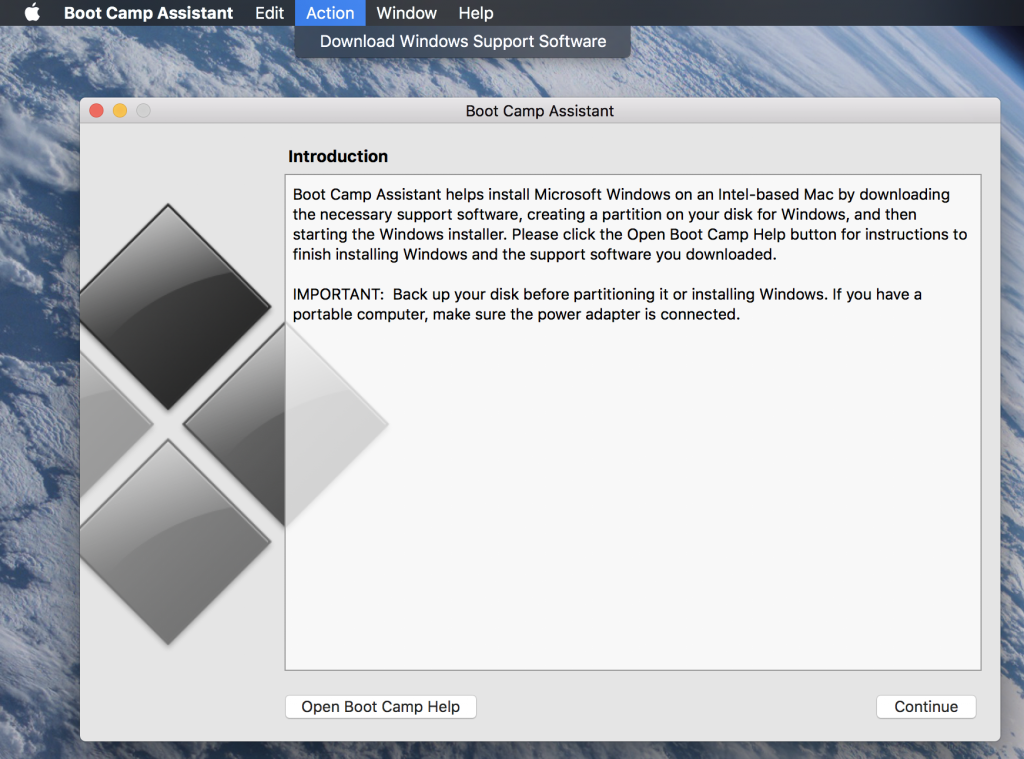Click the Introduction heading
1024x759 pixels.
tap(338, 156)
